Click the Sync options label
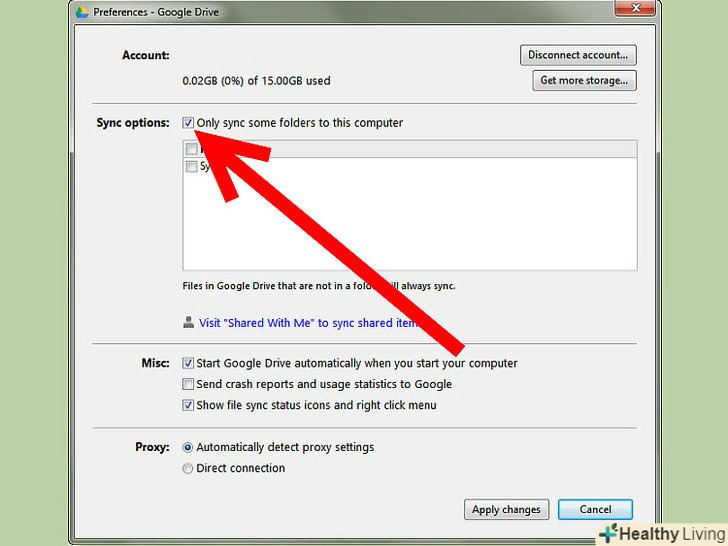The height and width of the screenshot is (546, 728). (133, 123)
